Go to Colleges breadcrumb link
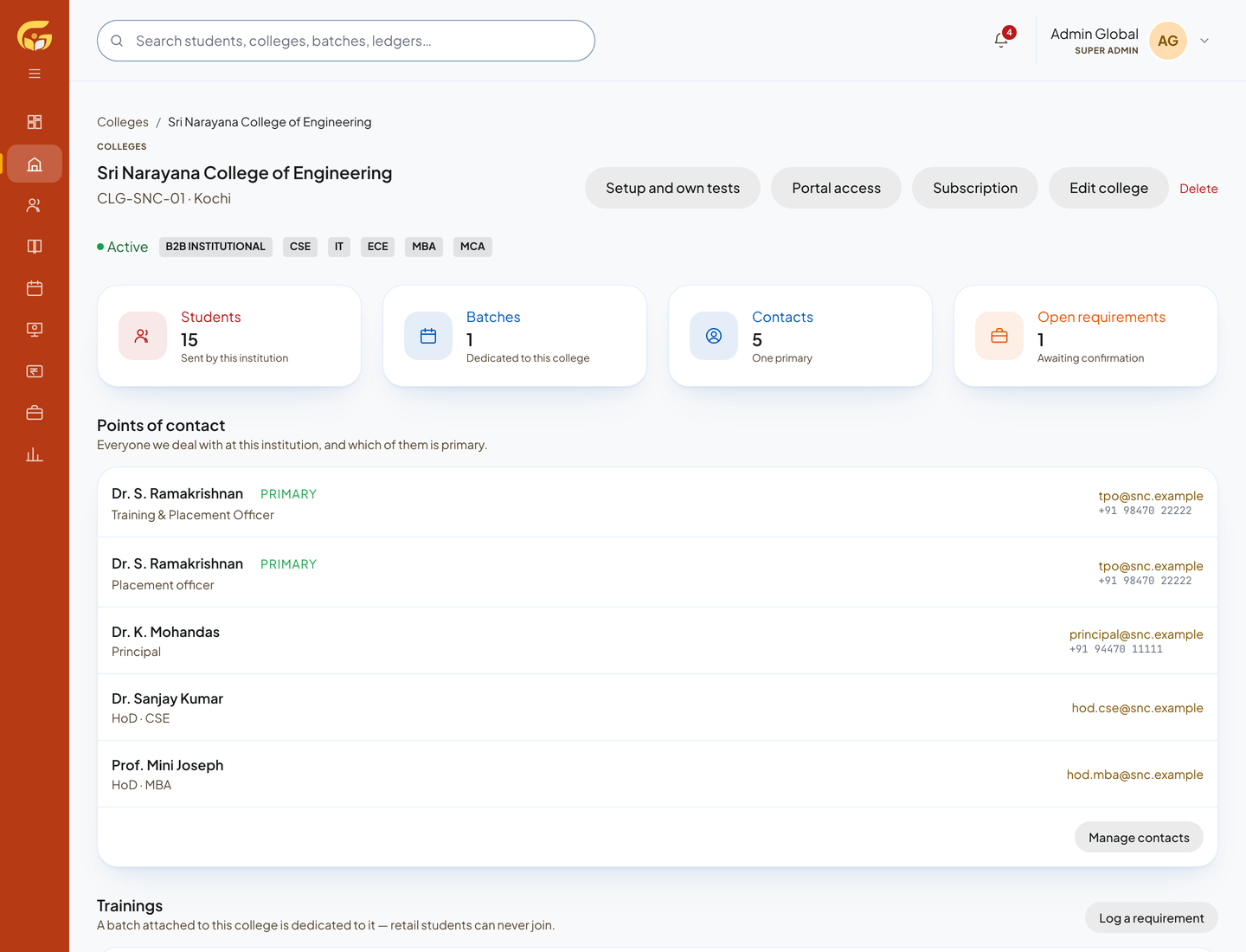Image resolution: width=1246 pixels, height=952 pixels. [x=123, y=122]
